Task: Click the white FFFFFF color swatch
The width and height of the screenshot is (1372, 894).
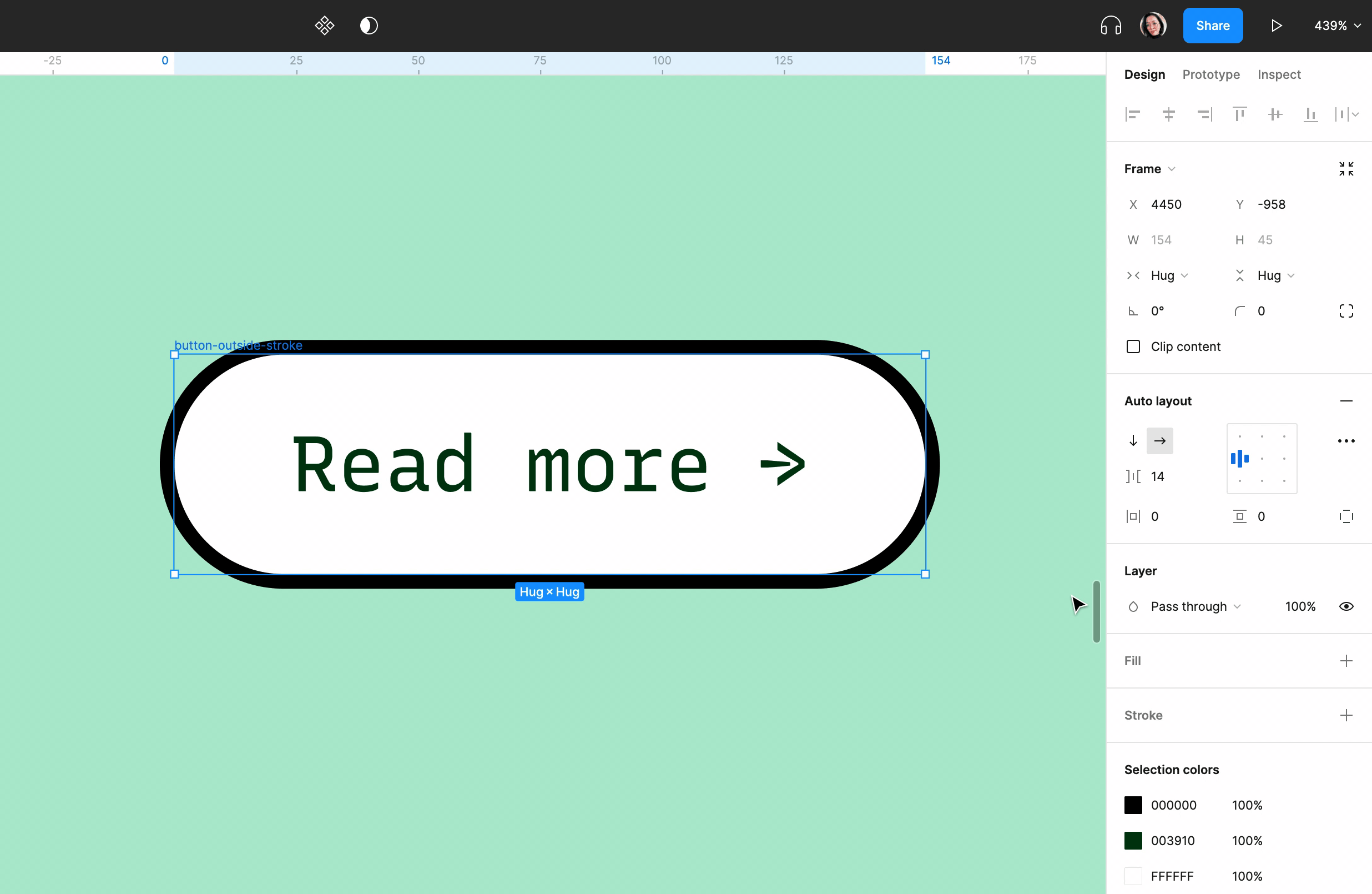Action: click(1133, 876)
